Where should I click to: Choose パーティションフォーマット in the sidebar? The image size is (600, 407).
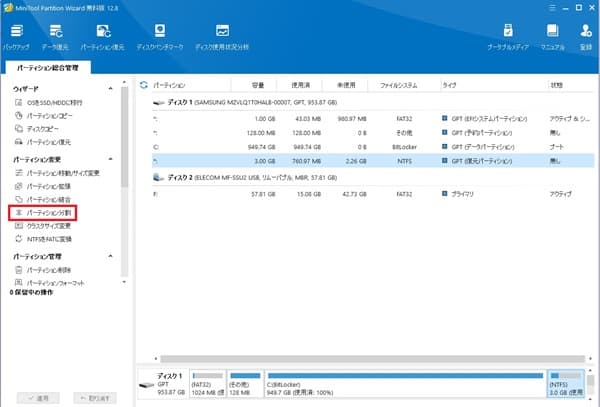tap(49, 283)
